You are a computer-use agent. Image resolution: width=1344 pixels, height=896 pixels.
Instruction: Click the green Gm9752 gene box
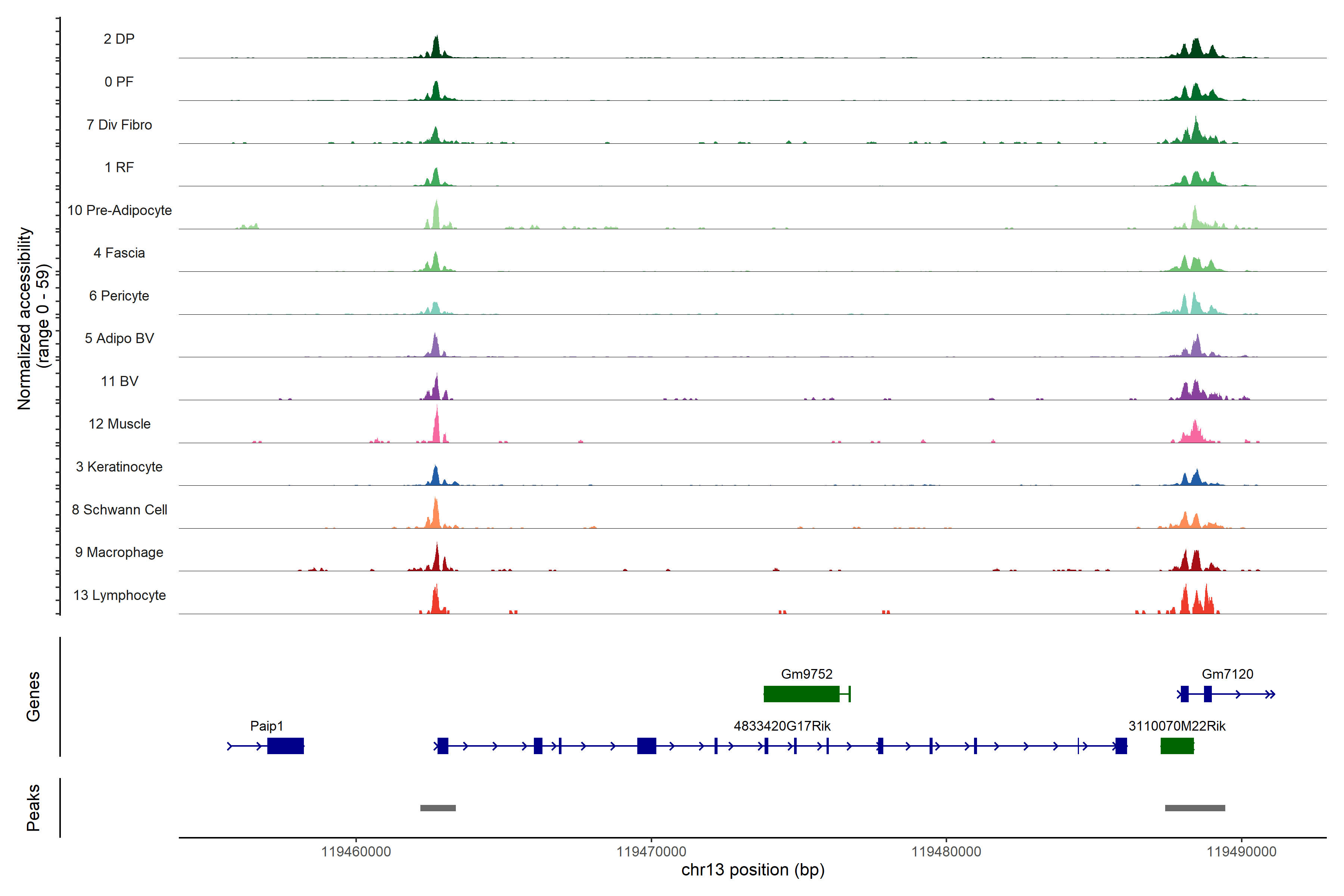pyautogui.click(x=801, y=694)
